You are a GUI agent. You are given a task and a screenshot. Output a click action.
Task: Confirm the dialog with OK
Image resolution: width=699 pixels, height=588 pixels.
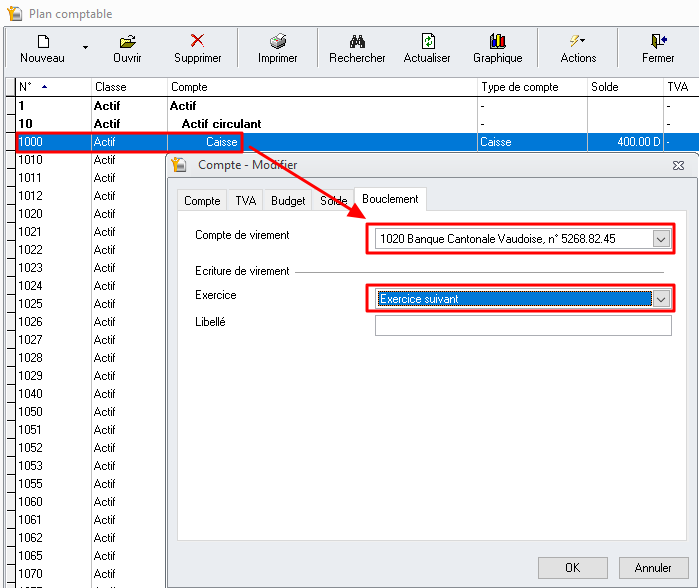tap(572, 567)
